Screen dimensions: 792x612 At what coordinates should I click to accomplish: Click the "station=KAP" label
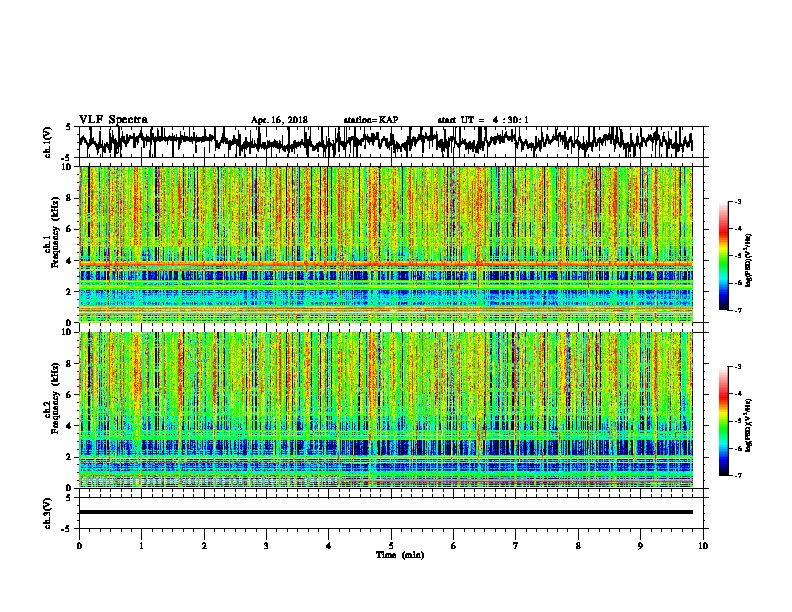pos(371,120)
